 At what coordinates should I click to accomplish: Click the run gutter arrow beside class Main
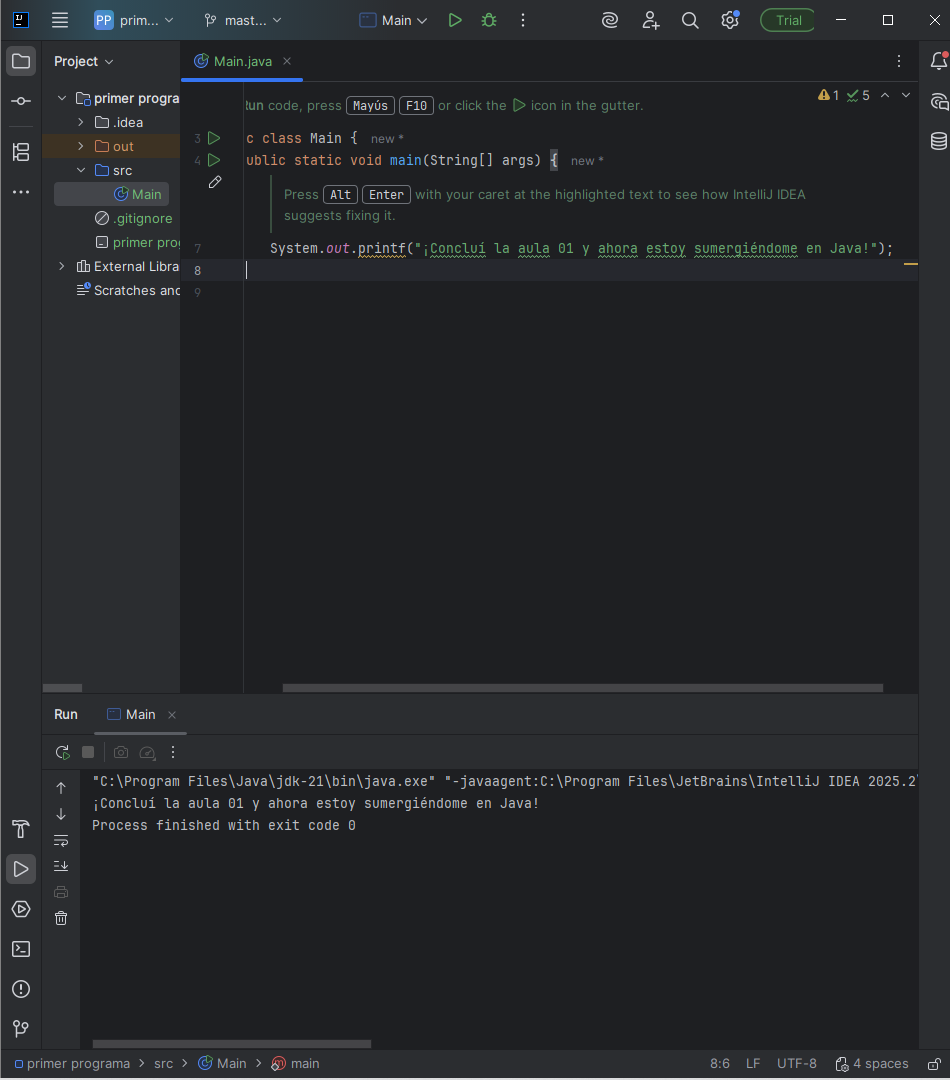(x=214, y=138)
